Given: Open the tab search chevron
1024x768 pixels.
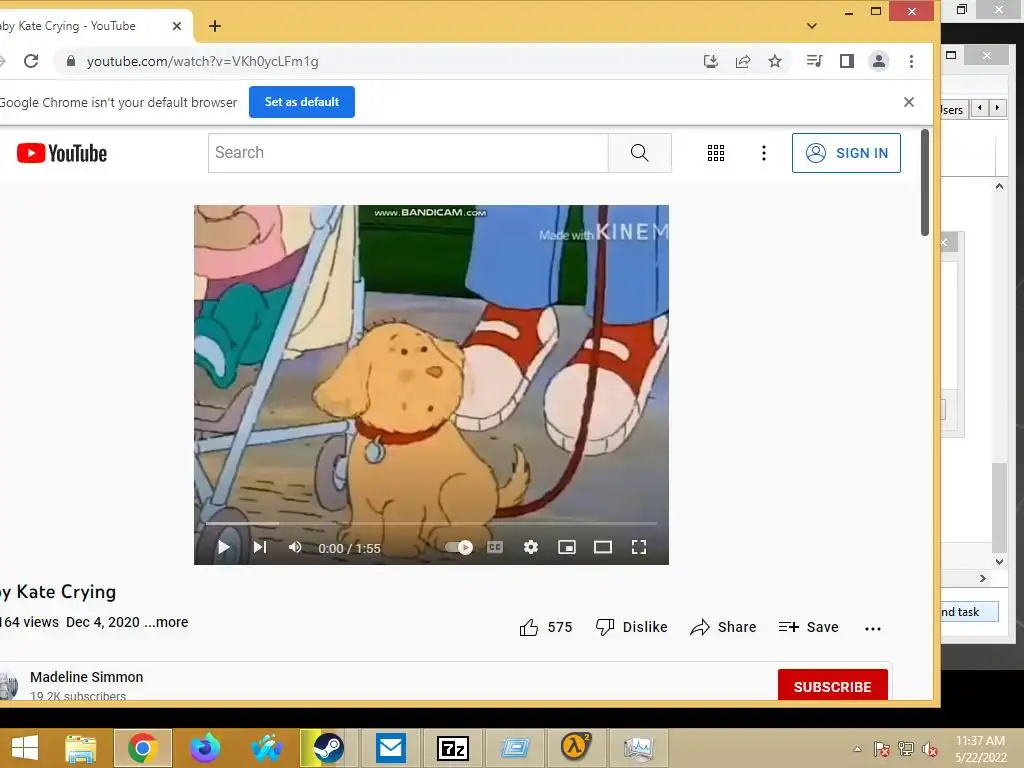Looking at the screenshot, I should coord(811,26).
